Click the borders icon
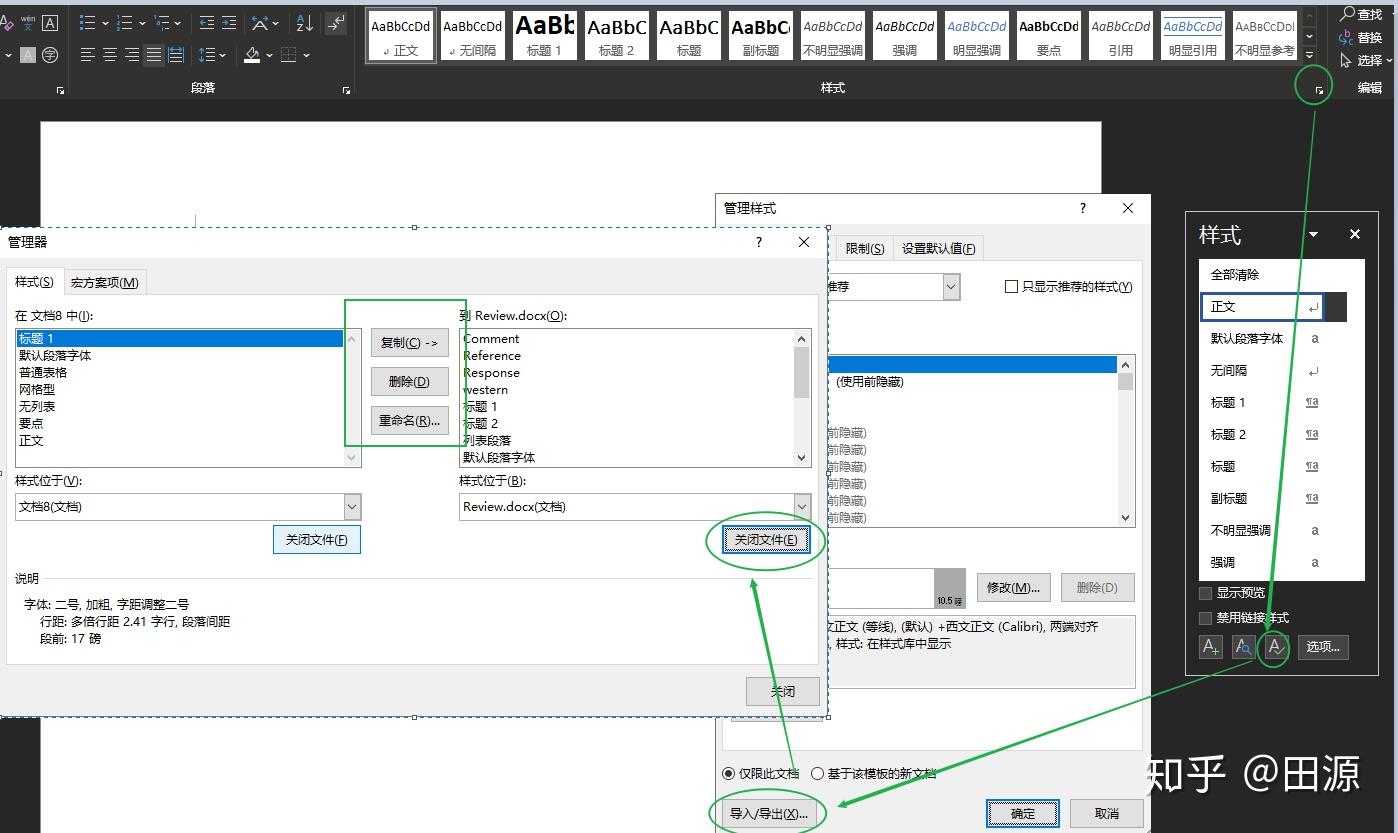 point(289,55)
